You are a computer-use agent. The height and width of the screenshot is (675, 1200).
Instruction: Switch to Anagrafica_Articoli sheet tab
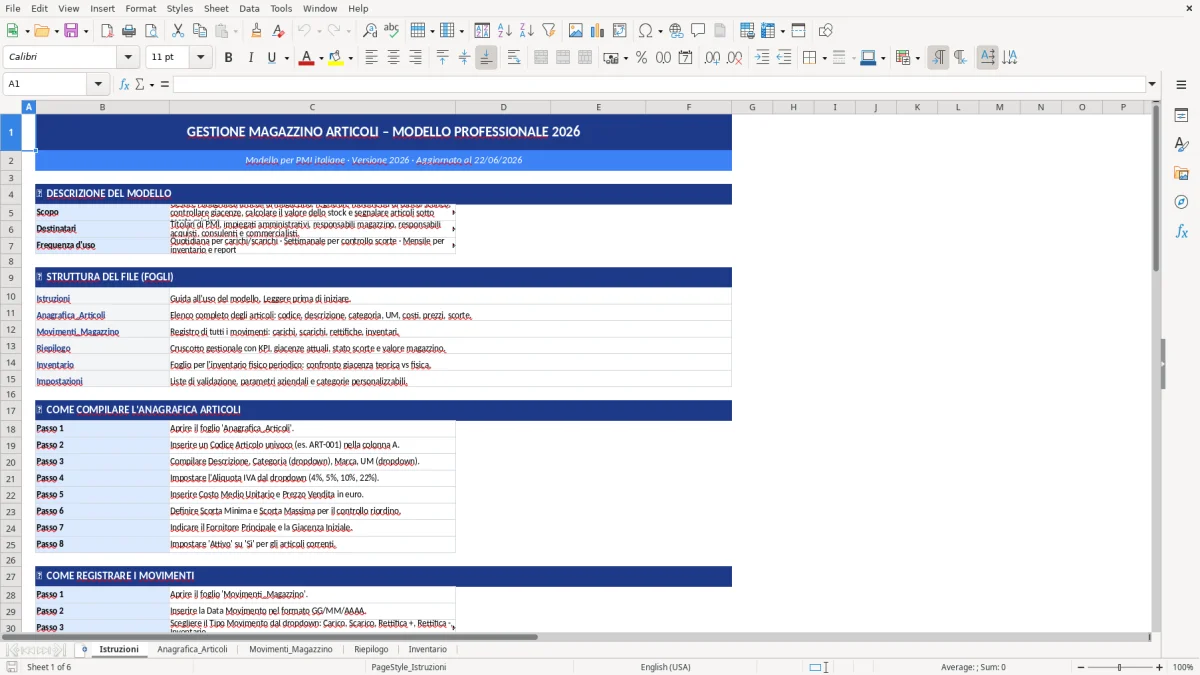tap(193, 649)
